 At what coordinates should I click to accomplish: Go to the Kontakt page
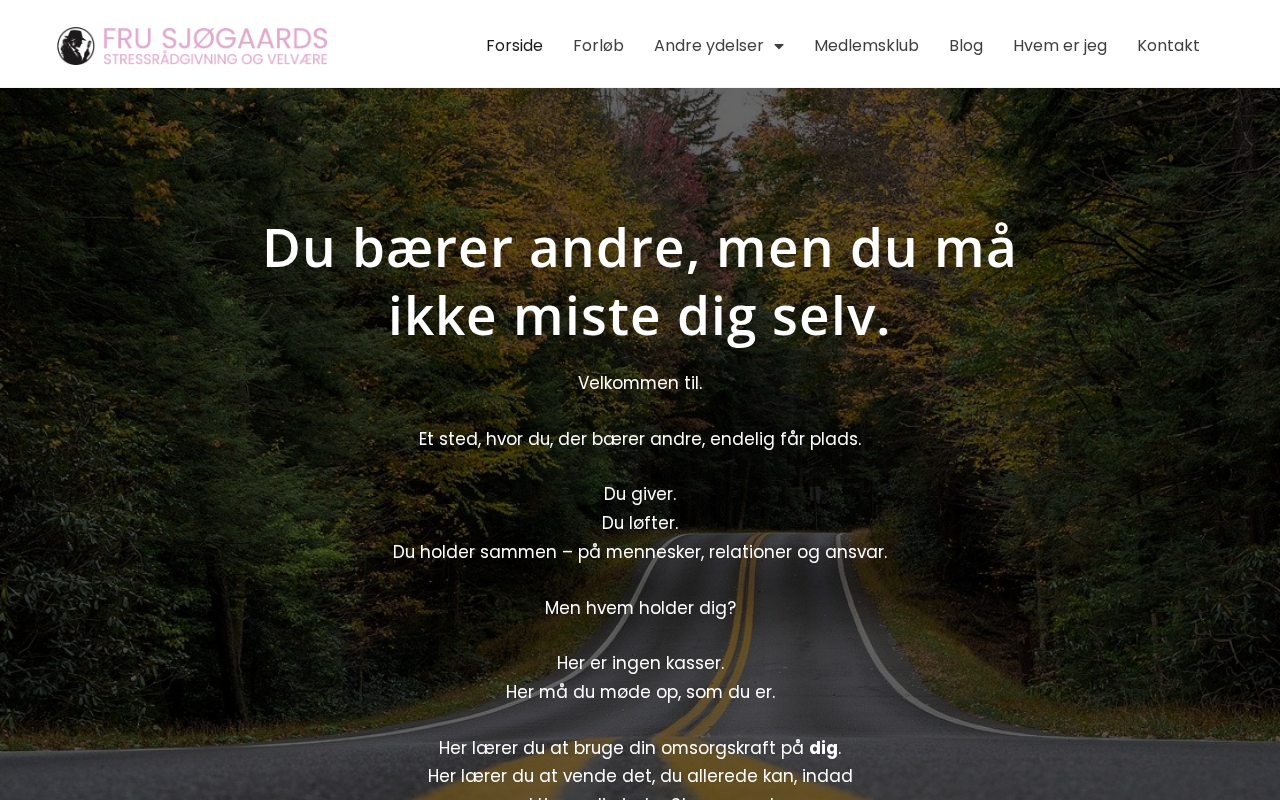pos(1168,46)
